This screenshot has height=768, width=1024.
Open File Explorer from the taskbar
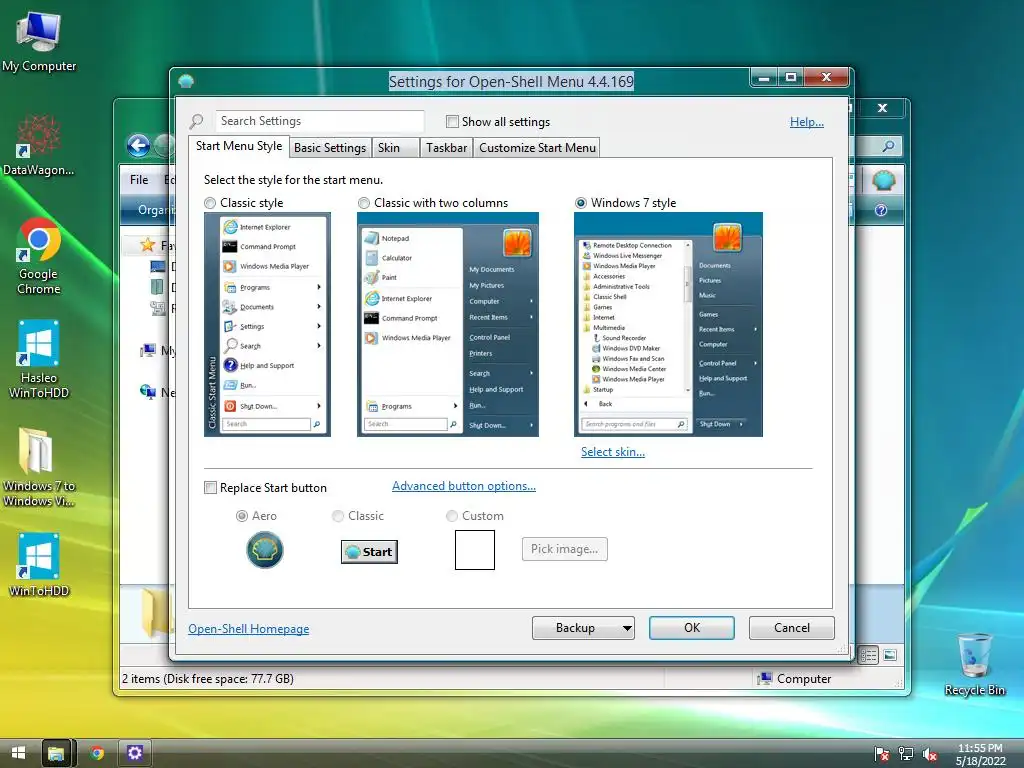point(56,754)
